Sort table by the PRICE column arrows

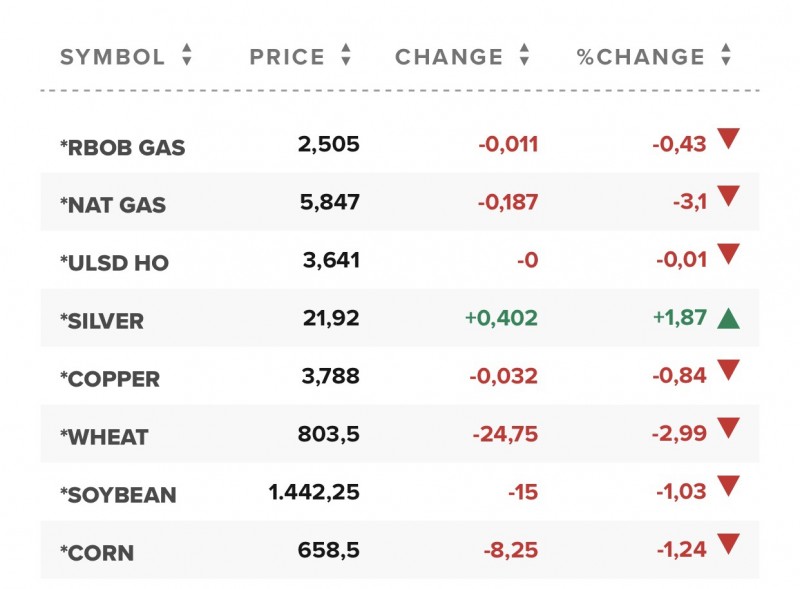click(346, 56)
